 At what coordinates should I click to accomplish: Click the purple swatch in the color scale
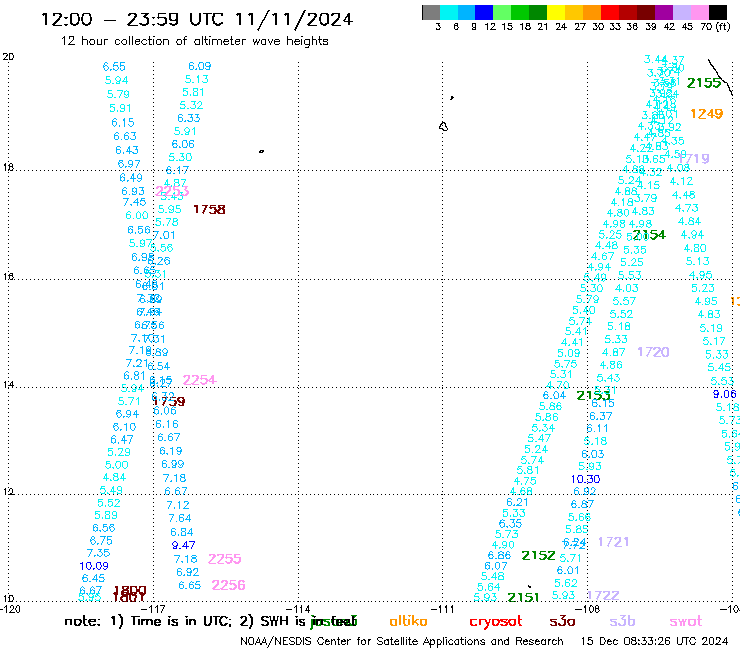point(664,12)
